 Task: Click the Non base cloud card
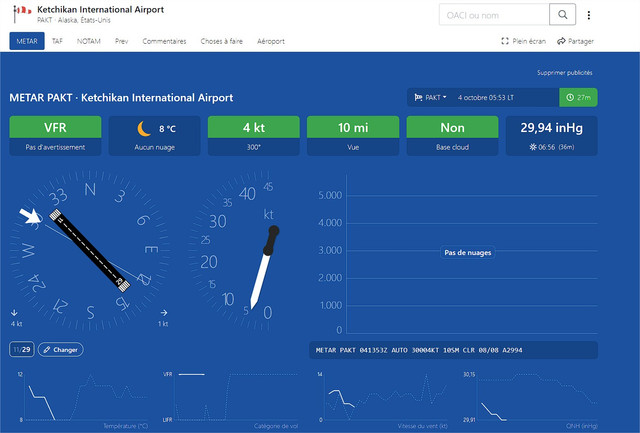click(452, 135)
